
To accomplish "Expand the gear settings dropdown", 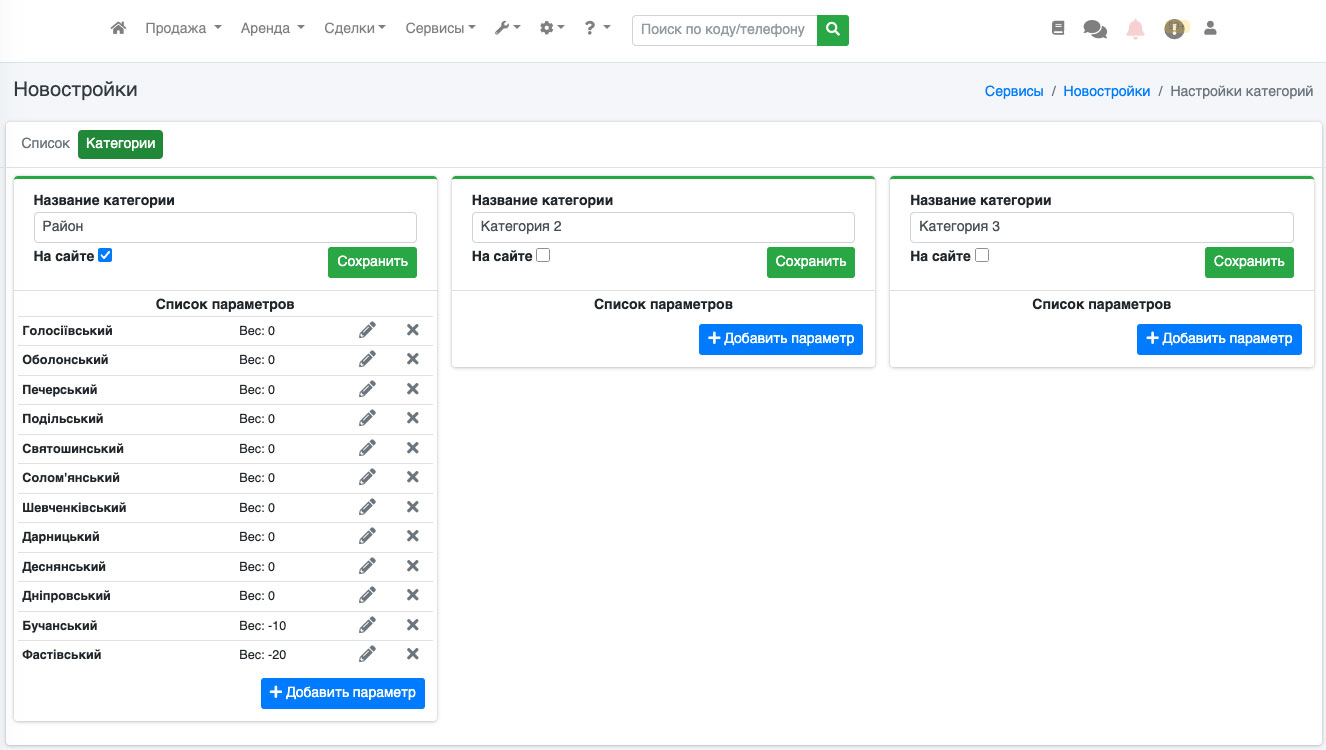I will (x=552, y=29).
